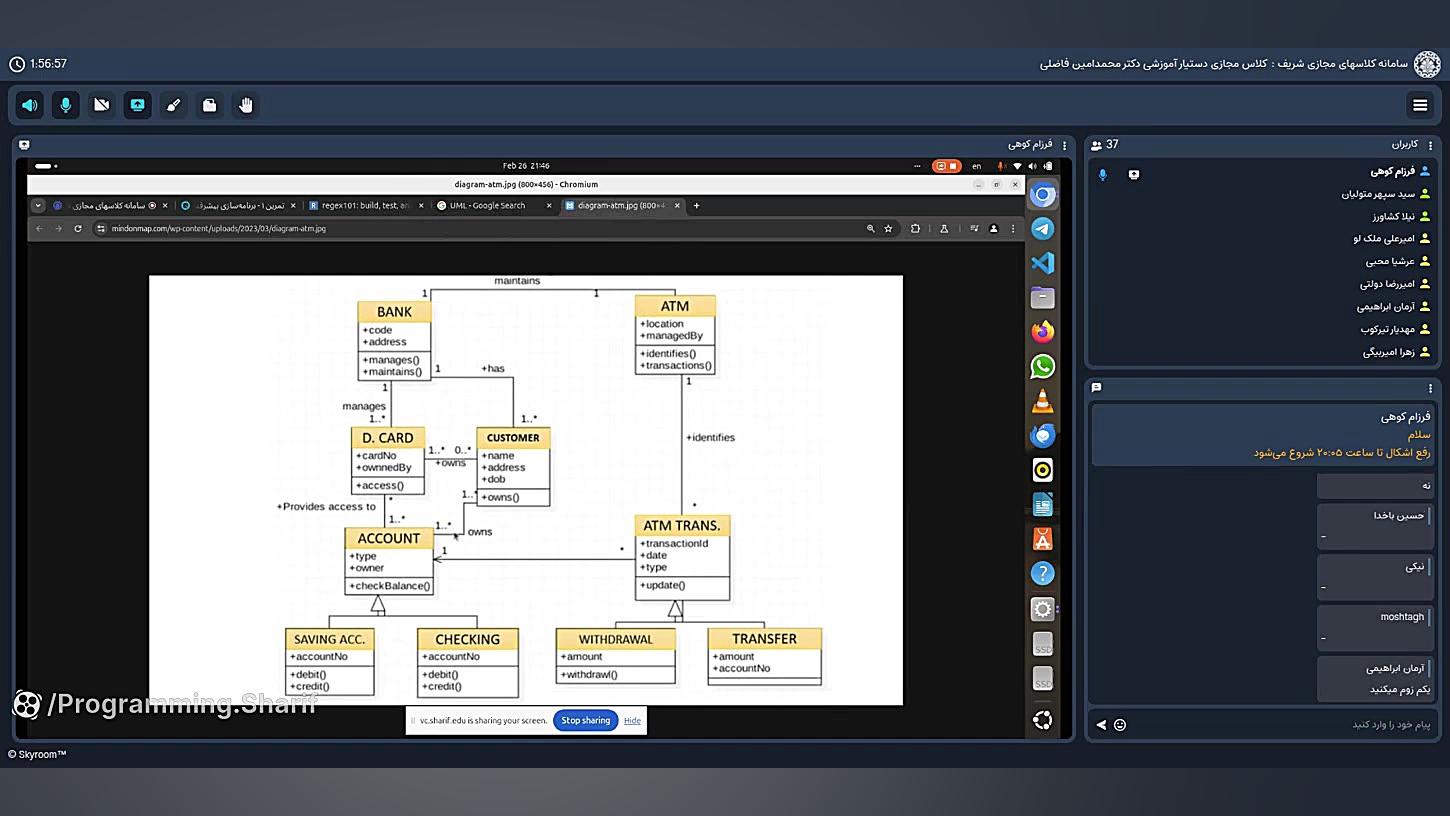Switch to سامانه کلاسهای مجازی browser tab

pyautogui.click(x=110, y=205)
